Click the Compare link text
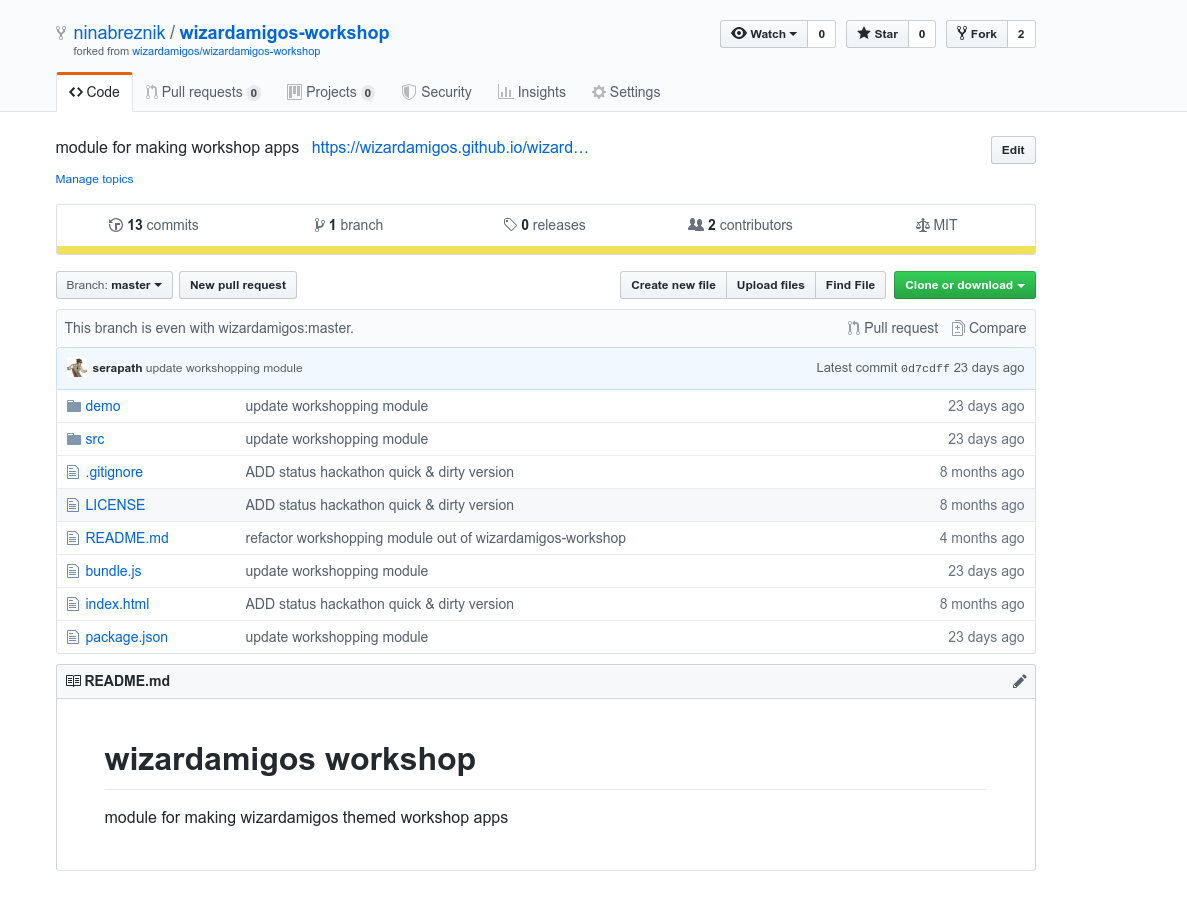 (997, 328)
